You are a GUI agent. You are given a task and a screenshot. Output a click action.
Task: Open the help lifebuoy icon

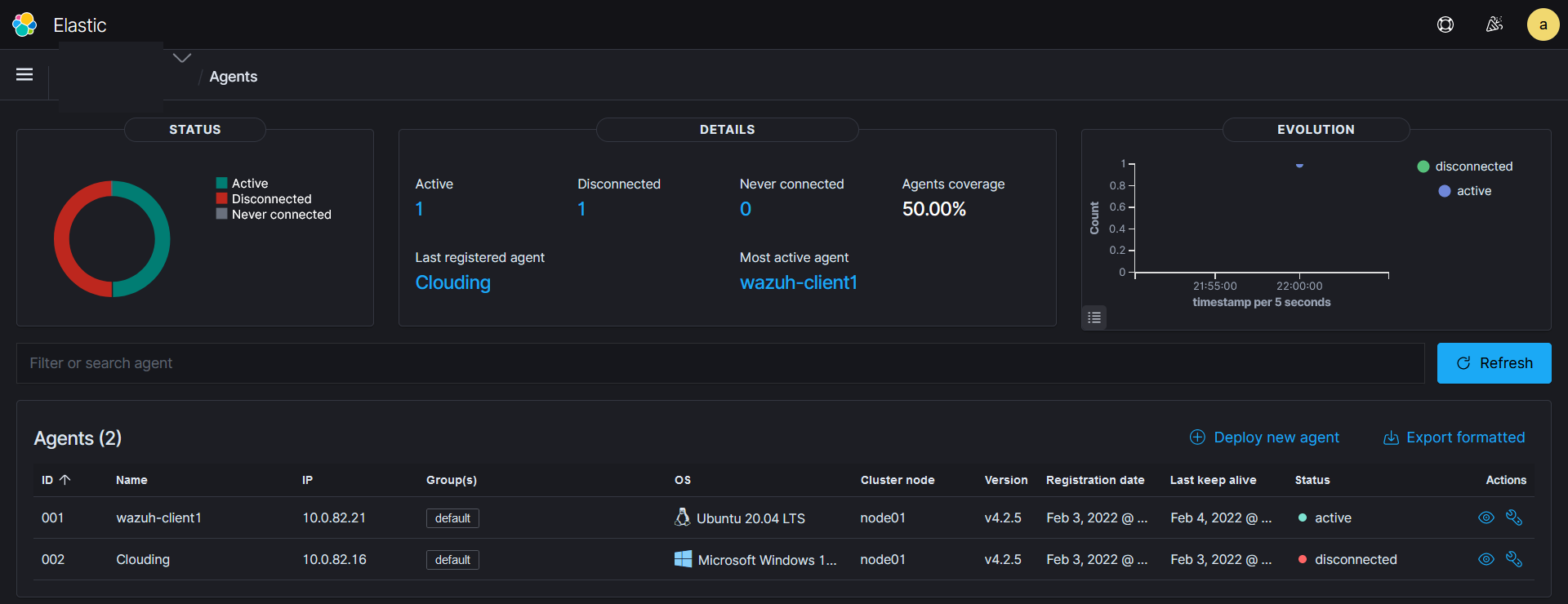pos(1445,24)
